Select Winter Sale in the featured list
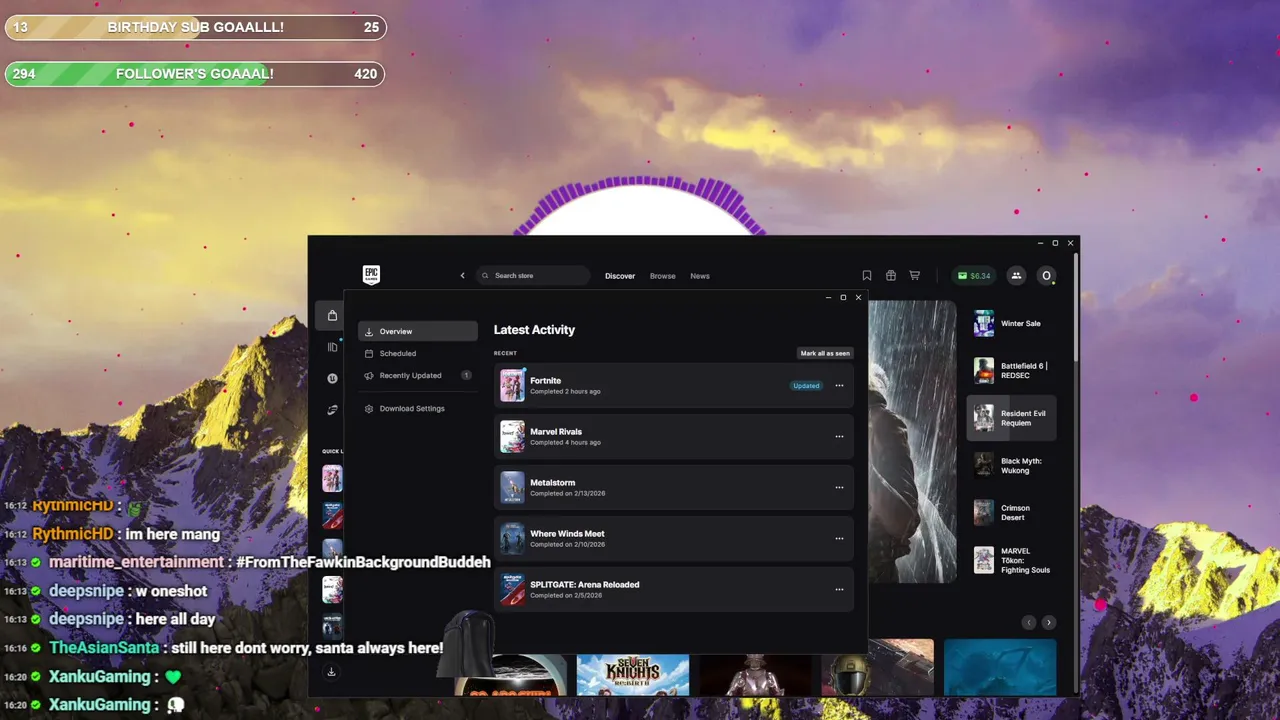Image resolution: width=1280 pixels, height=720 pixels. point(1011,323)
